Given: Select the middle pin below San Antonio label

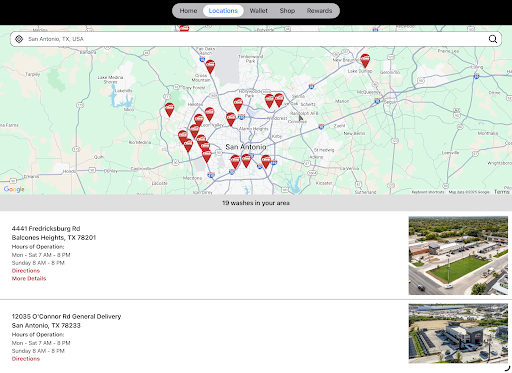Looking at the screenshot, I should tap(246, 161).
